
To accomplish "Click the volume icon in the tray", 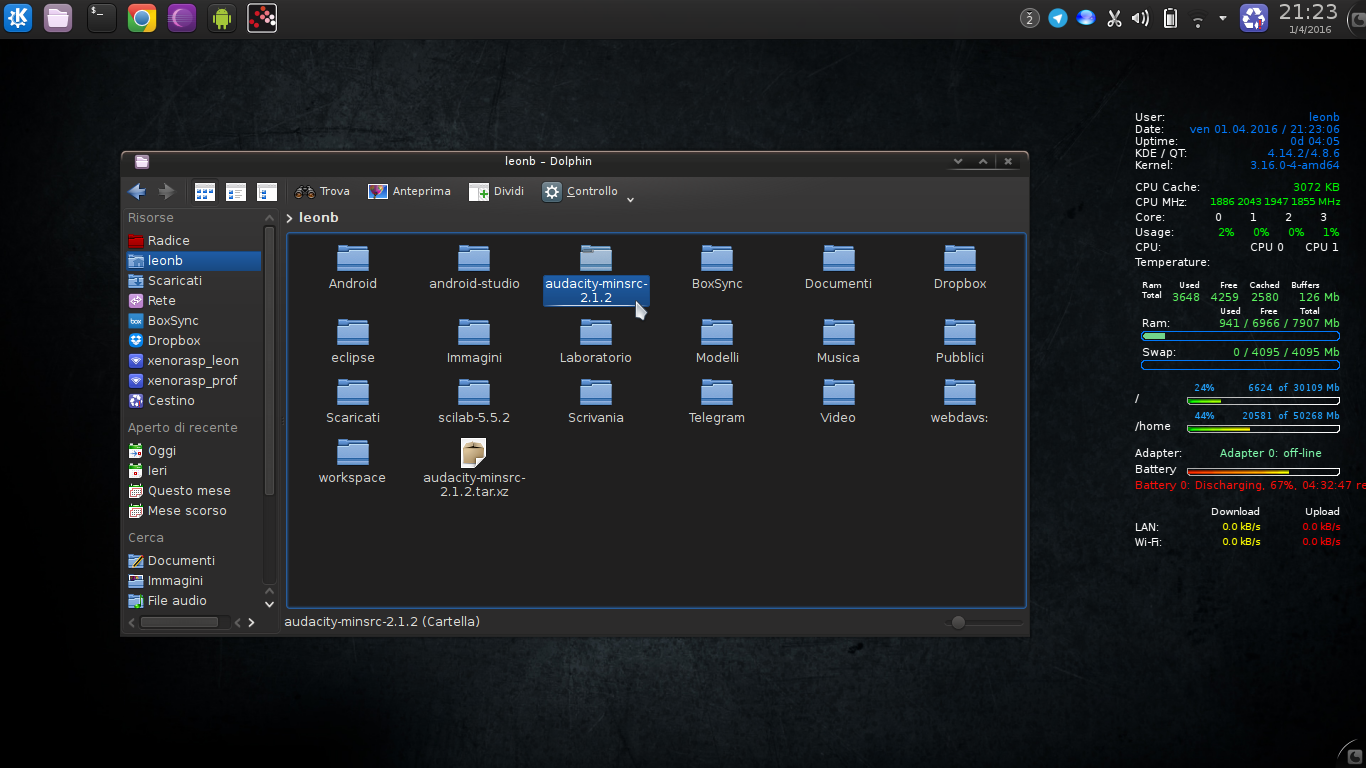I will [x=1140, y=17].
